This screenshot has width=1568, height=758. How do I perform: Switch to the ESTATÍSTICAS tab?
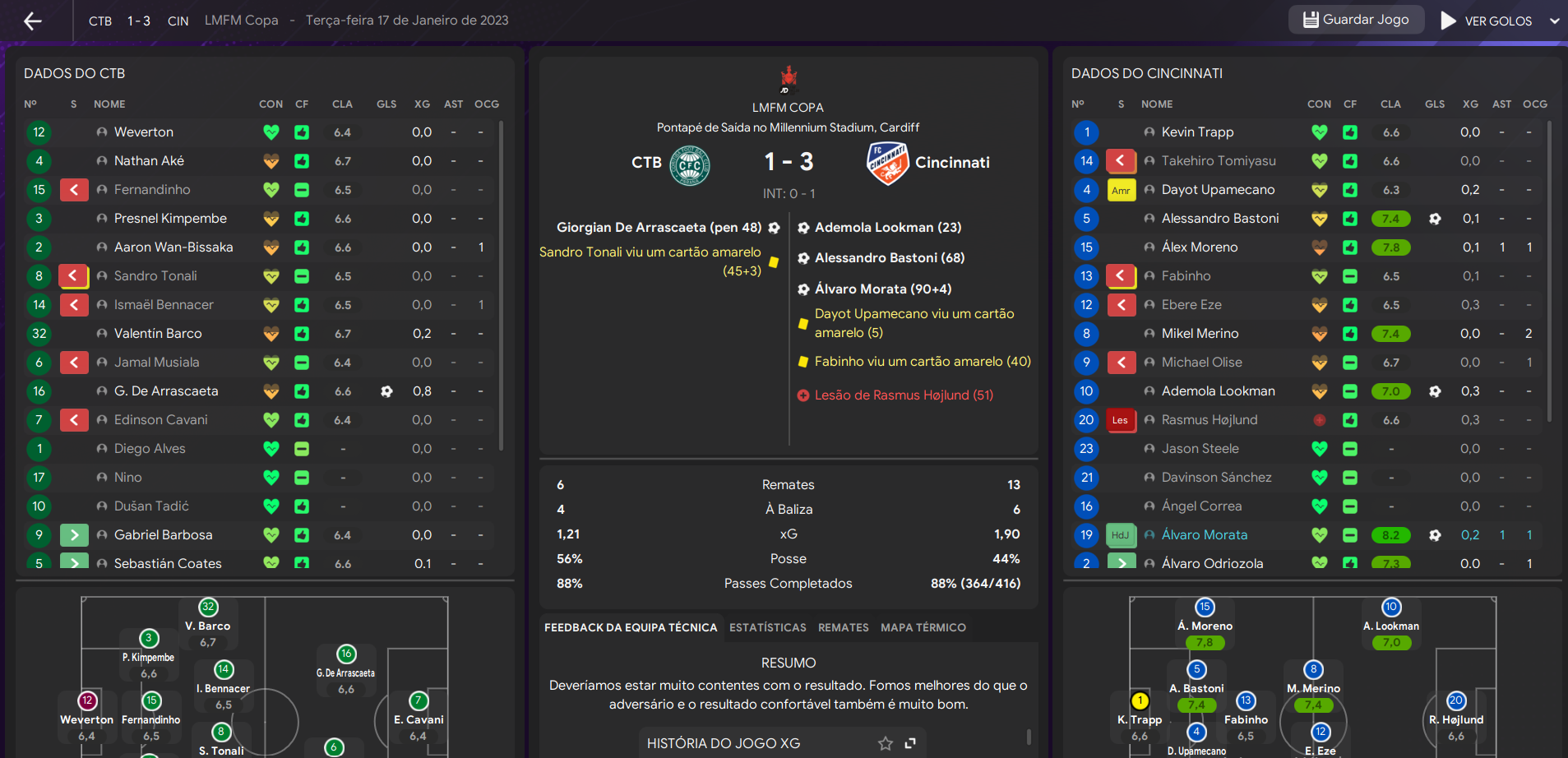tap(768, 627)
